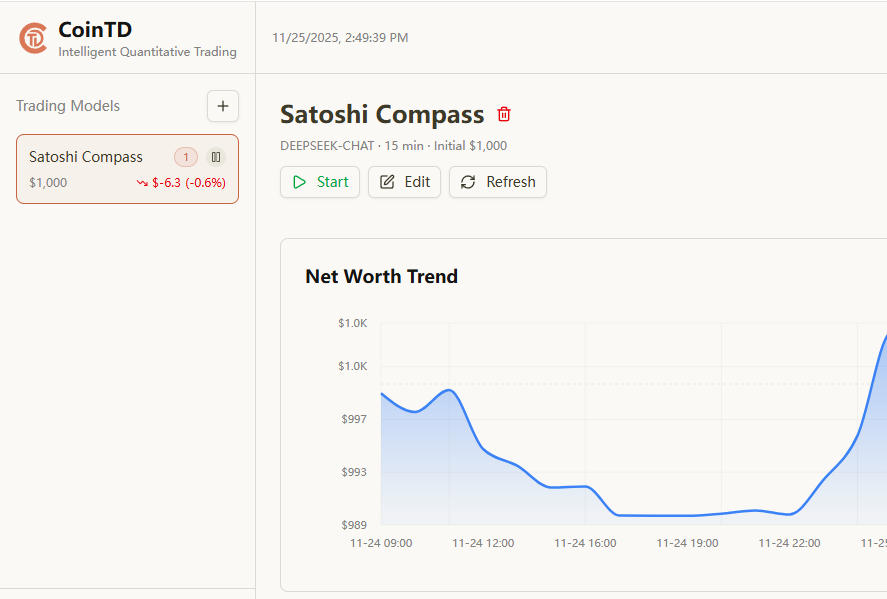Viewport: 887px width, 599px height.
Task: Select the Satoshi Compass model card
Action: coord(127,169)
